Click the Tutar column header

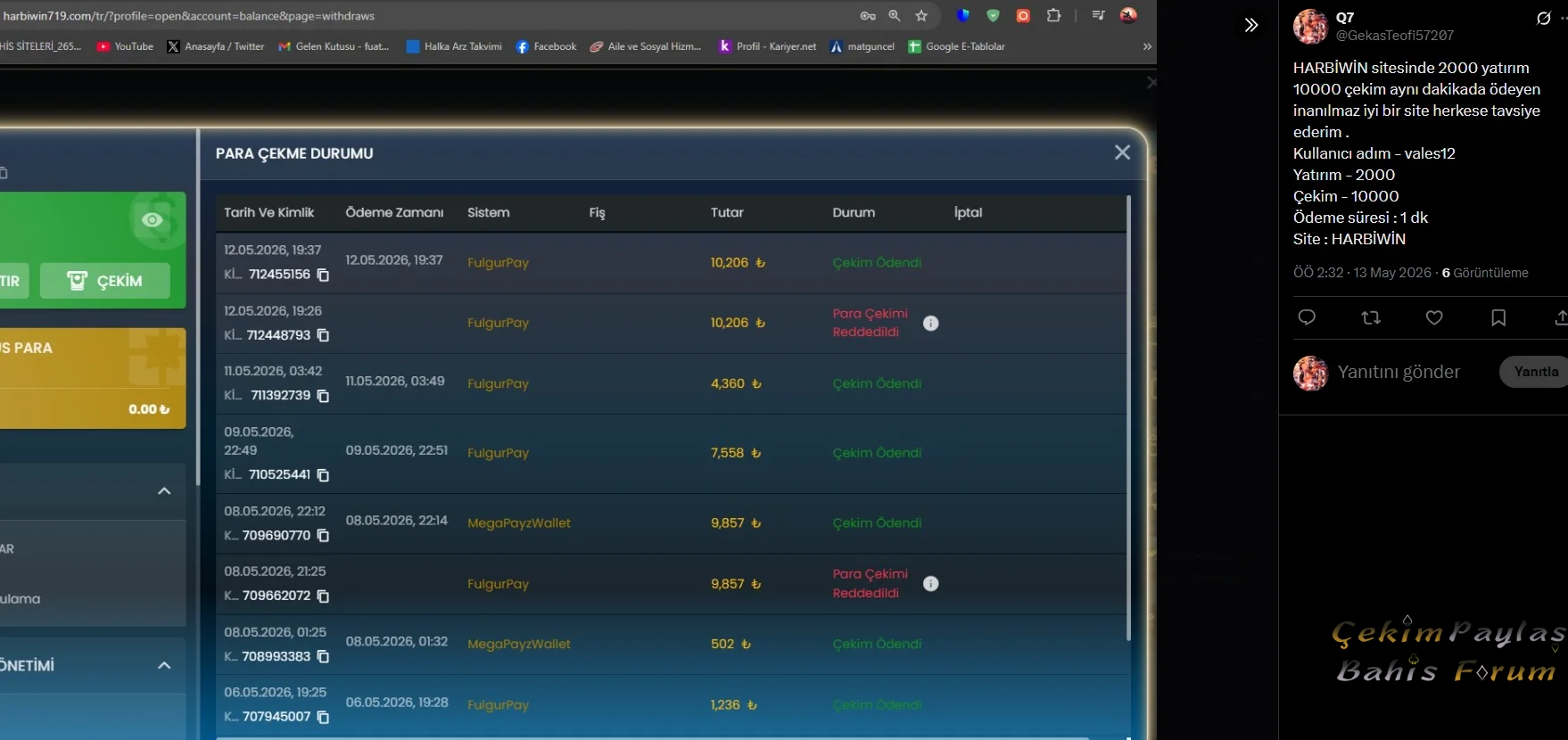(x=727, y=212)
